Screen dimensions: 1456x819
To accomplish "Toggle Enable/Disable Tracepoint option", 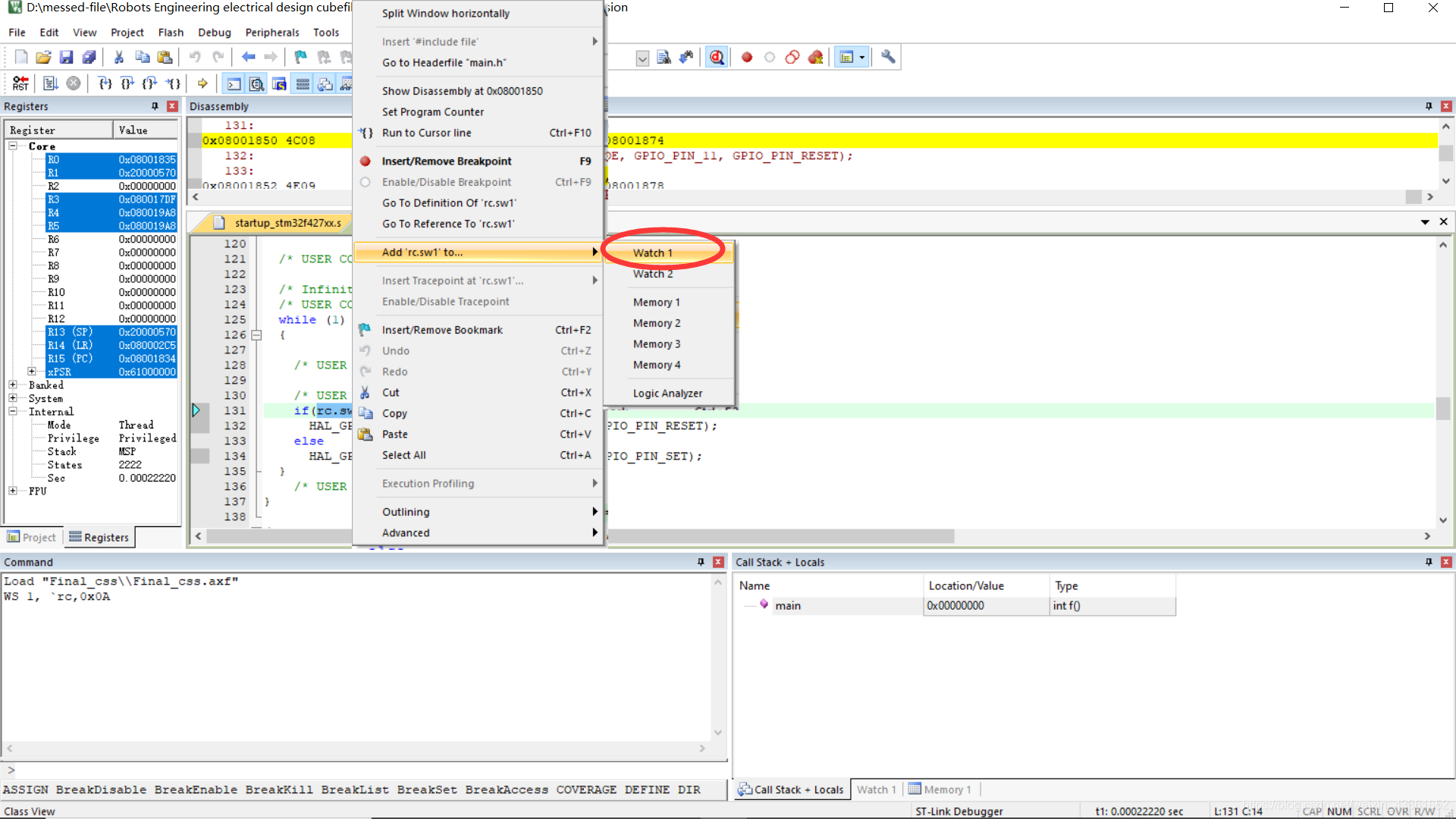I will 445,300.
